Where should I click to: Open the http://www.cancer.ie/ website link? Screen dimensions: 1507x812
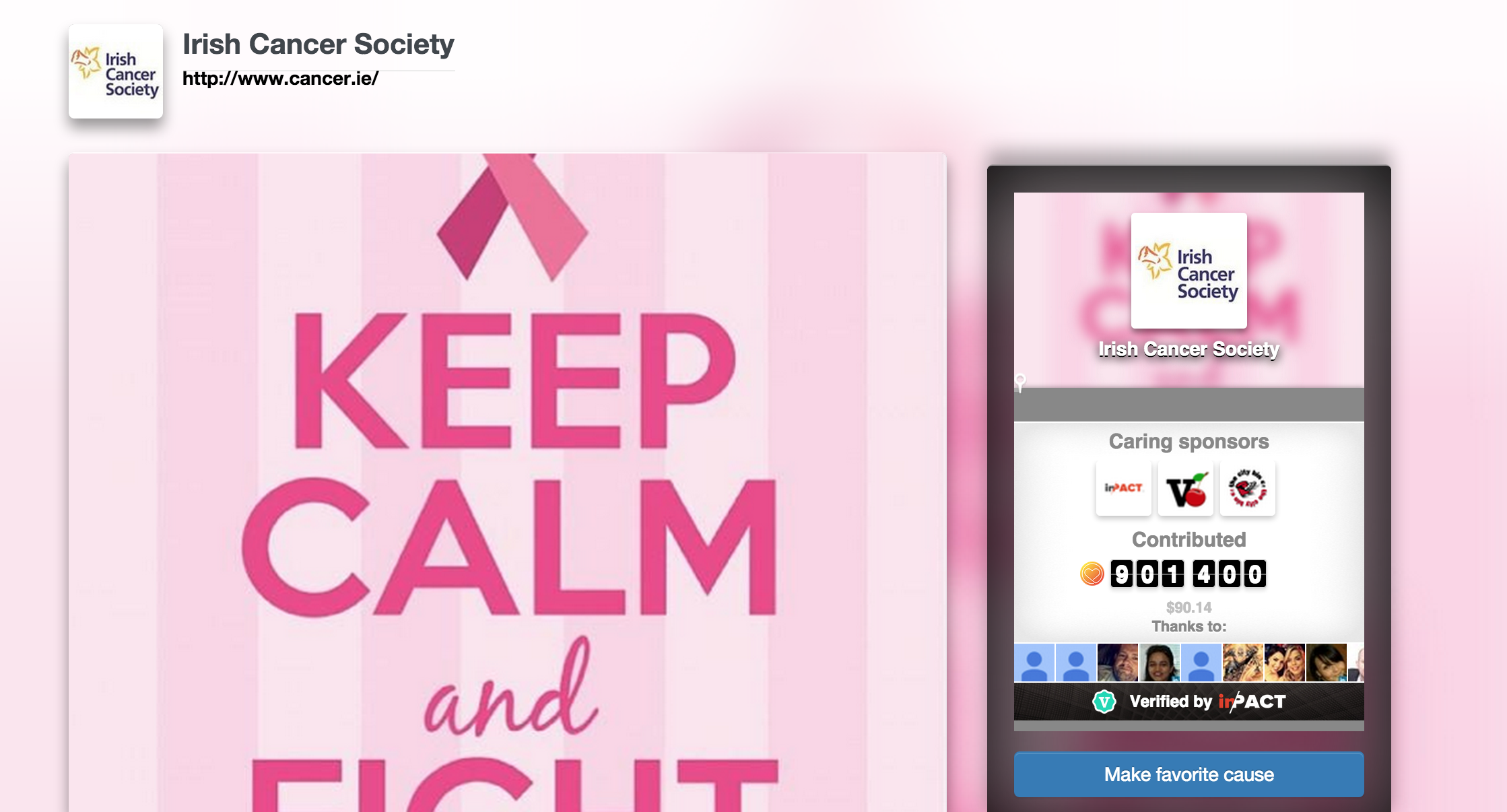pyautogui.click(x=280, y=79)
